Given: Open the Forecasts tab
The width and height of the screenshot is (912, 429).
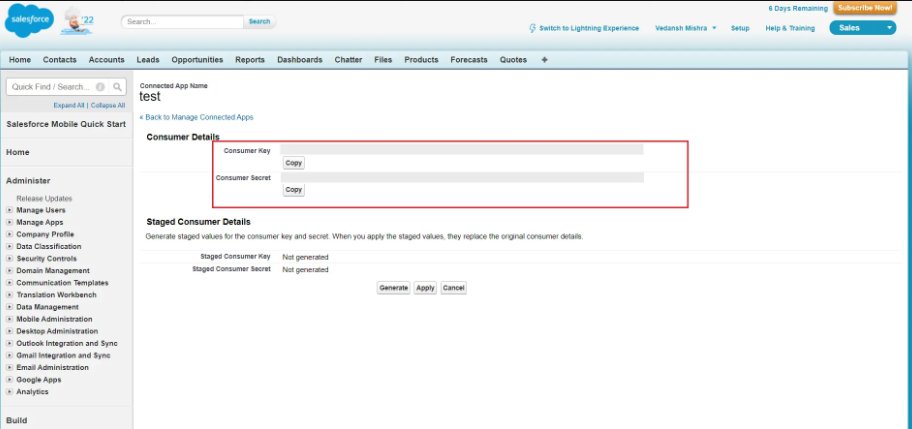Looking at the screenshot, I should coord(469,59).
